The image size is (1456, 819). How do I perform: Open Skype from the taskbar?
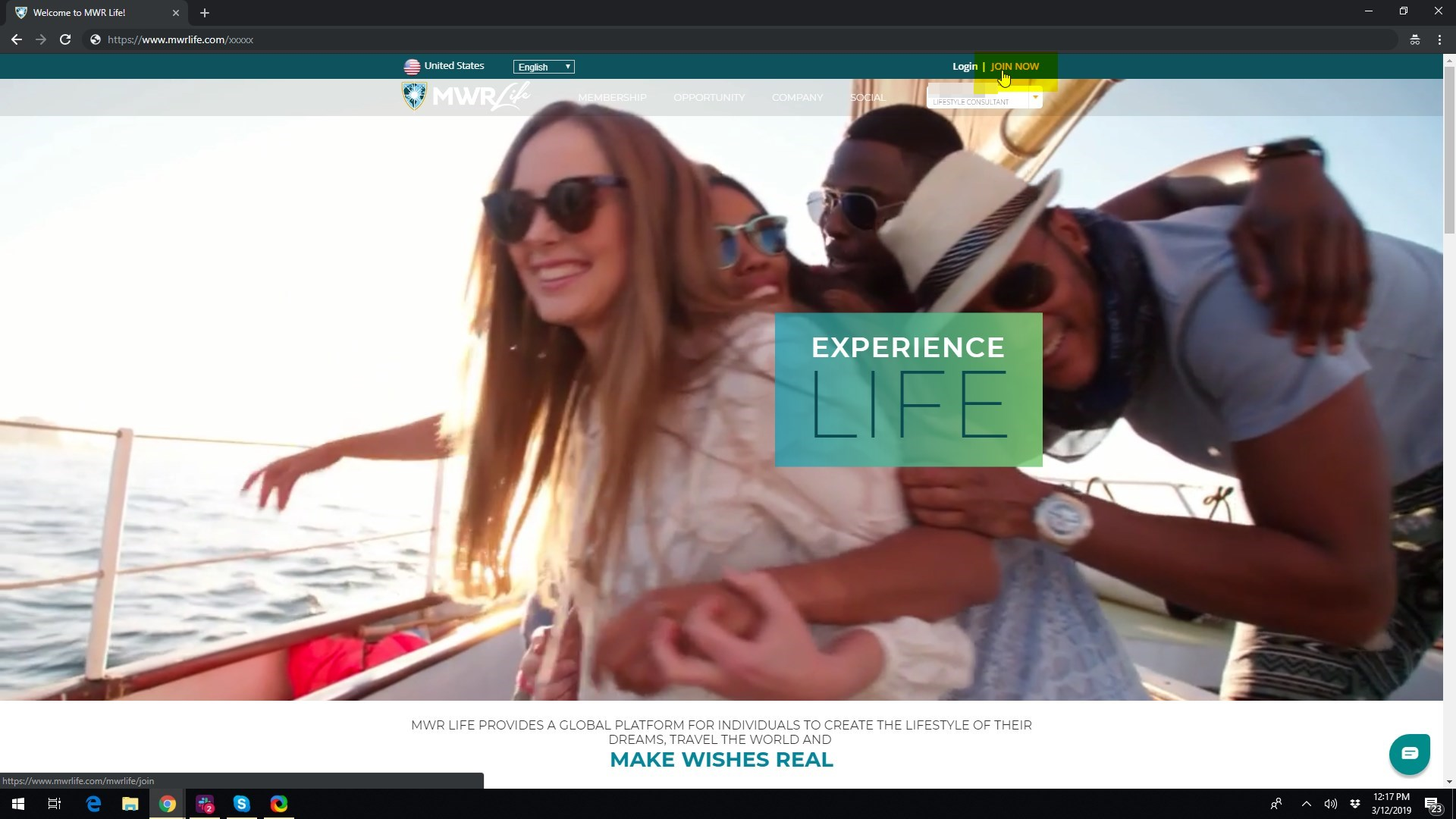coord(242,804)
